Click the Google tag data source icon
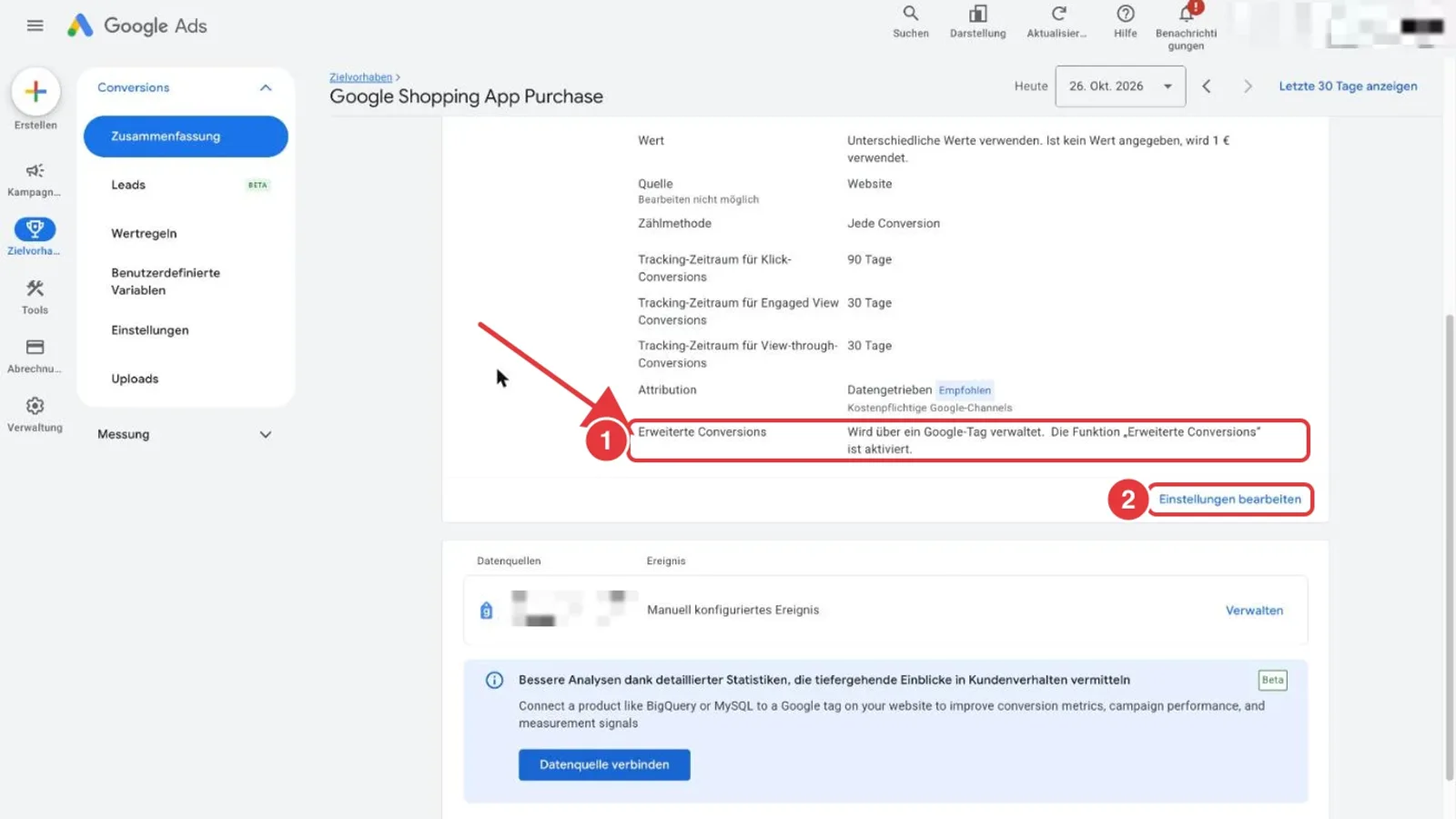 point(487,611)
